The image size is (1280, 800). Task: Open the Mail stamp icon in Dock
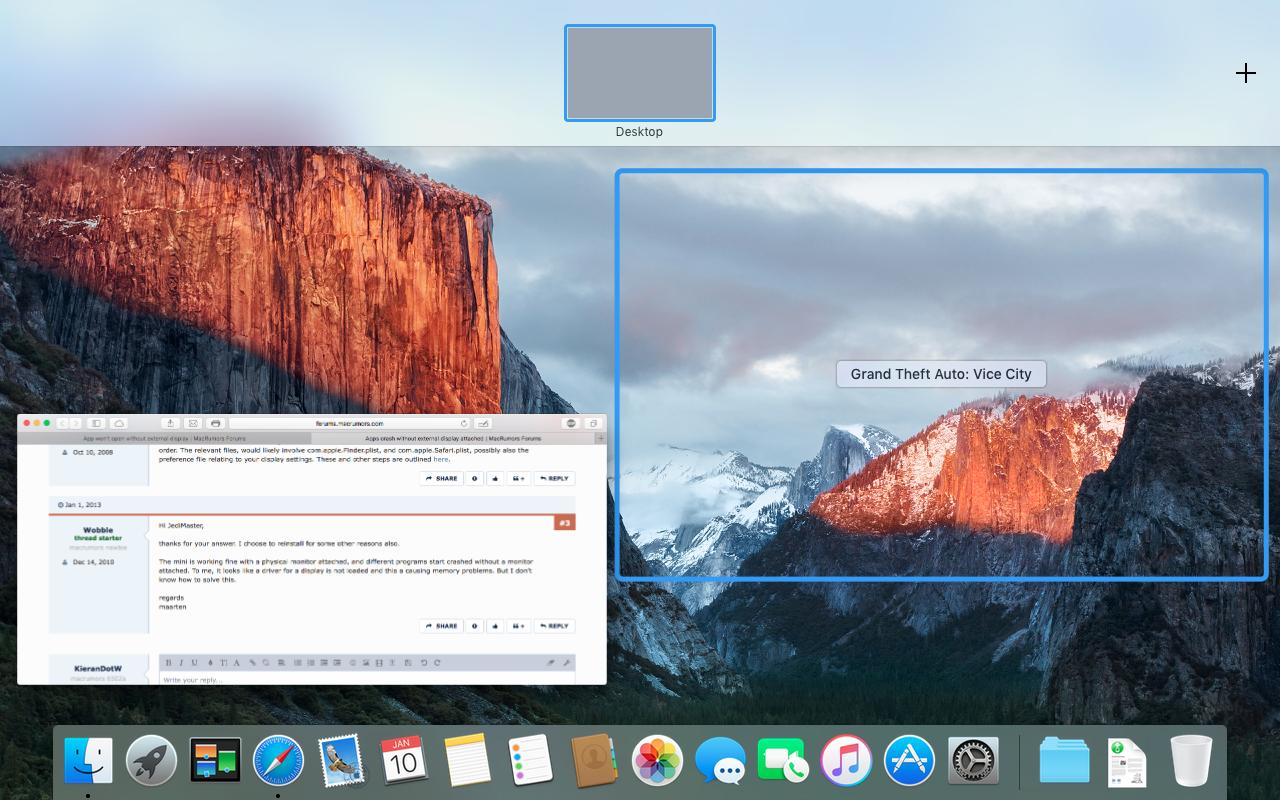[341, 761]
